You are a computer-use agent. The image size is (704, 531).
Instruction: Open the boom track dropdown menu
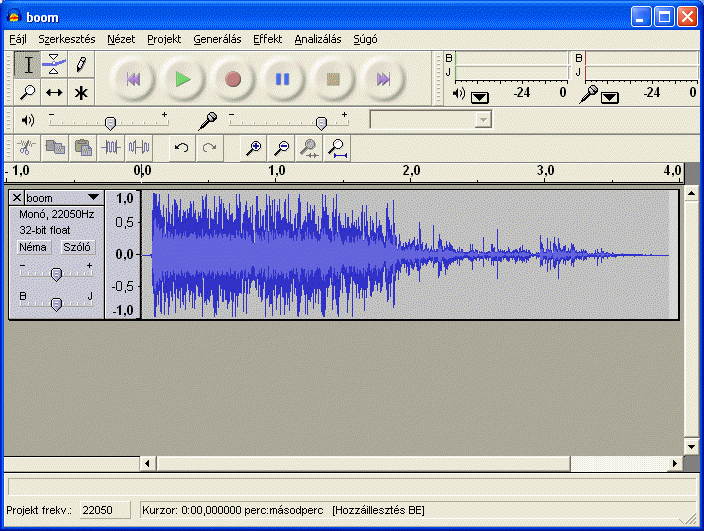93,197
